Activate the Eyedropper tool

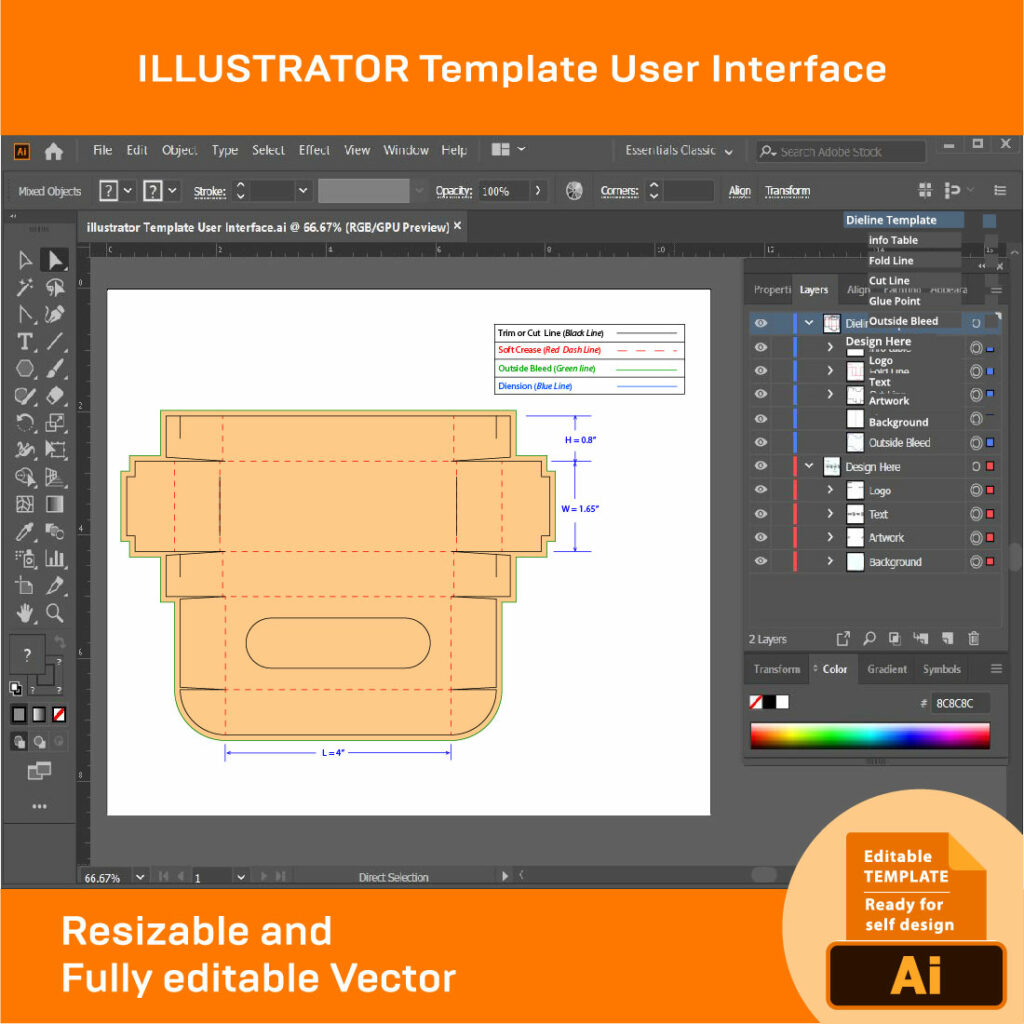[24, 530]
